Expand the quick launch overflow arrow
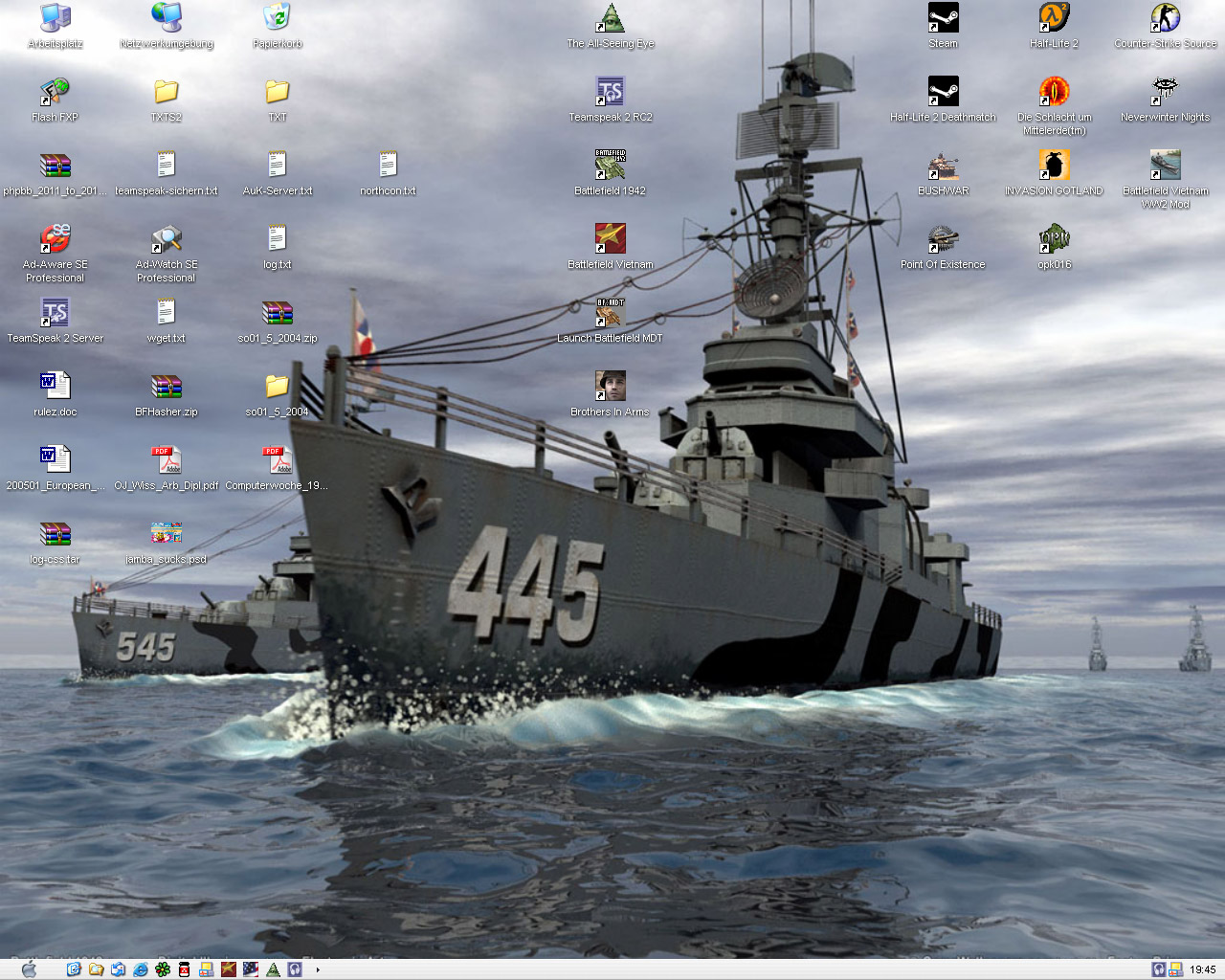Viewport: 1225px width, 980px height. point(318,969)
